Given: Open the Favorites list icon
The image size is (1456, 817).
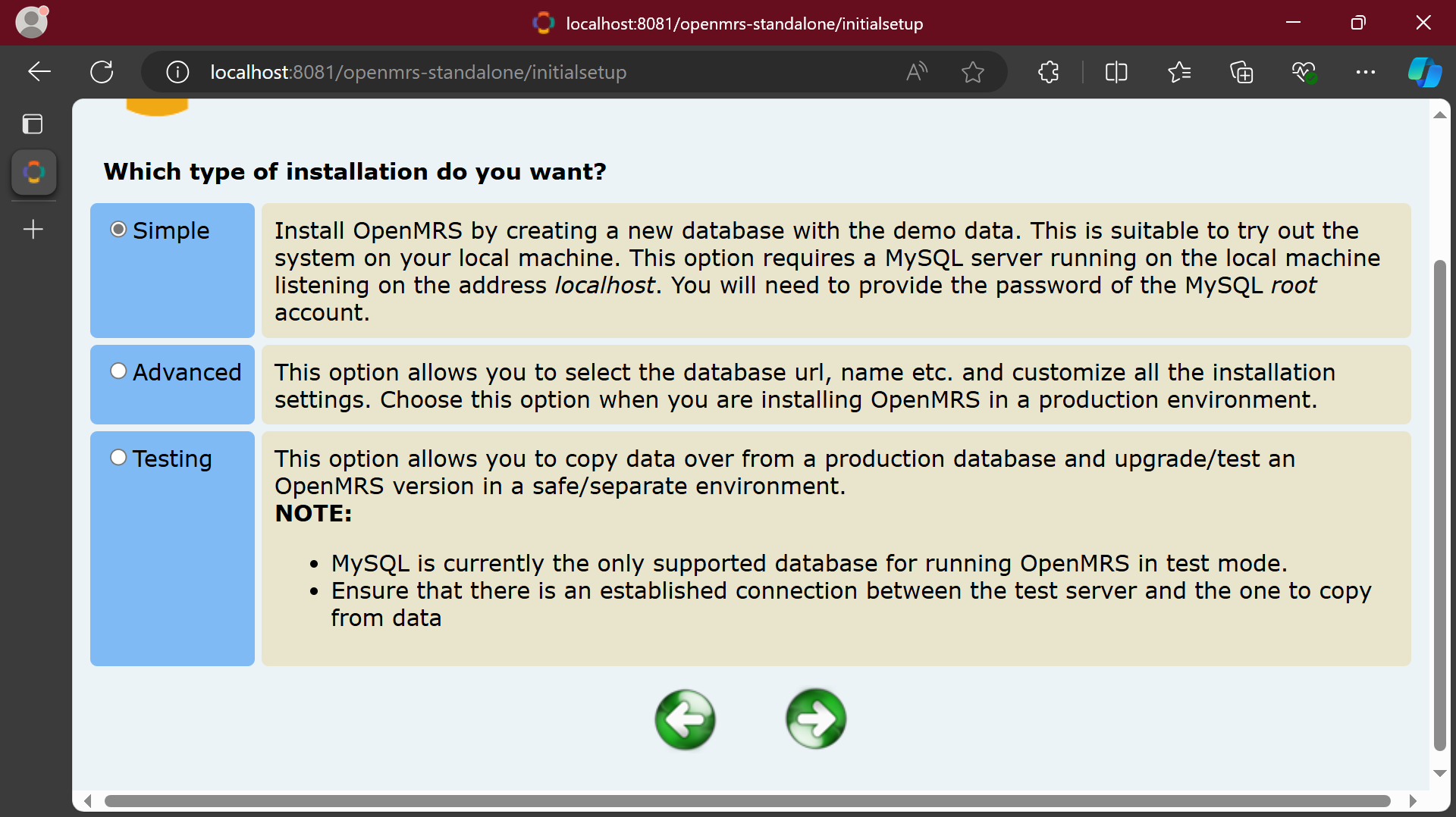Looking at the screenshot, I should 1179,72.
